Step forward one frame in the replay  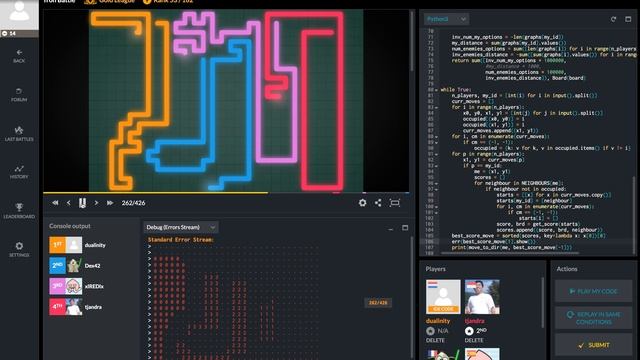point(96,203)
